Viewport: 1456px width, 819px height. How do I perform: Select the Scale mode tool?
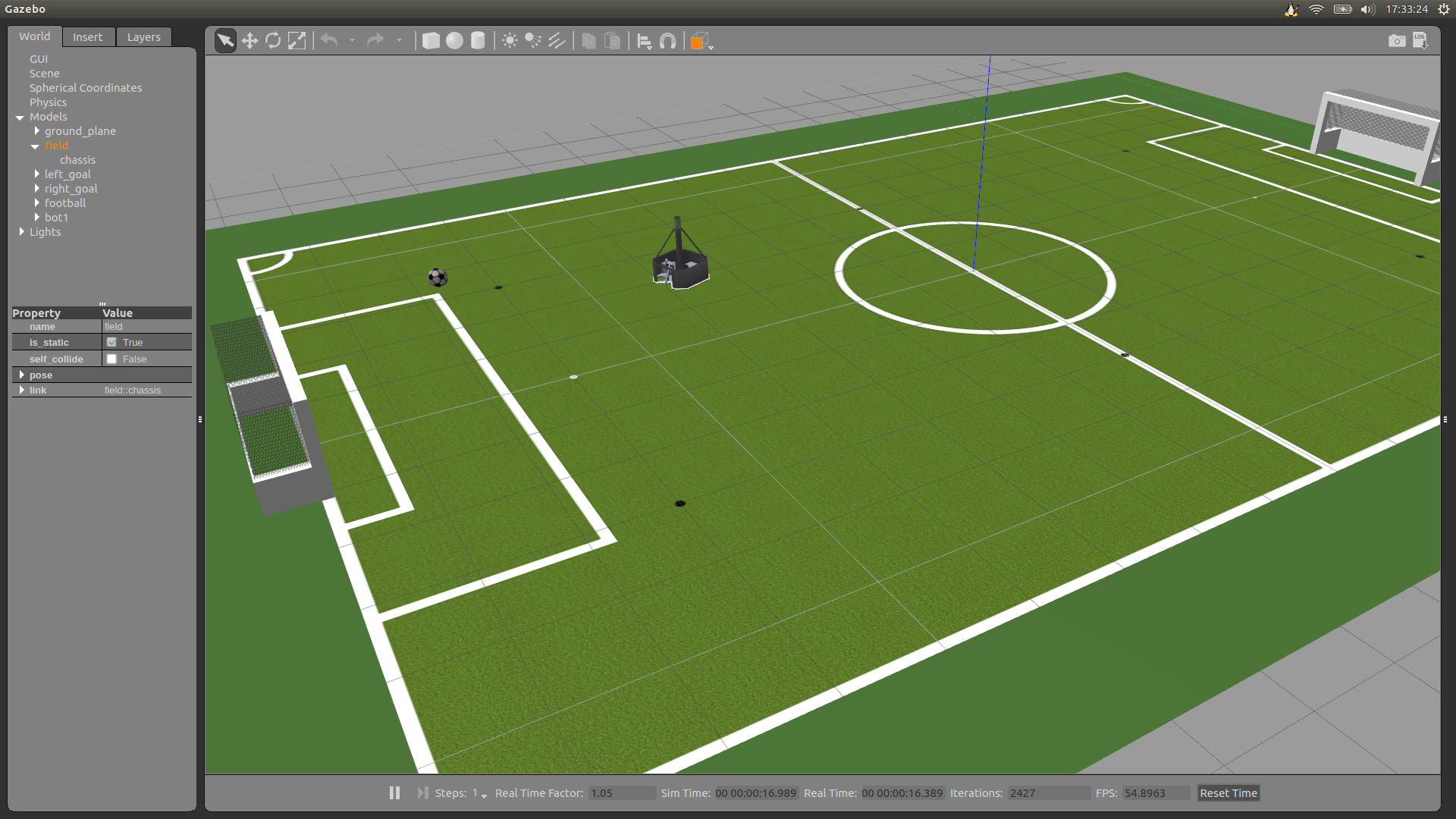[x=297, y=41]
